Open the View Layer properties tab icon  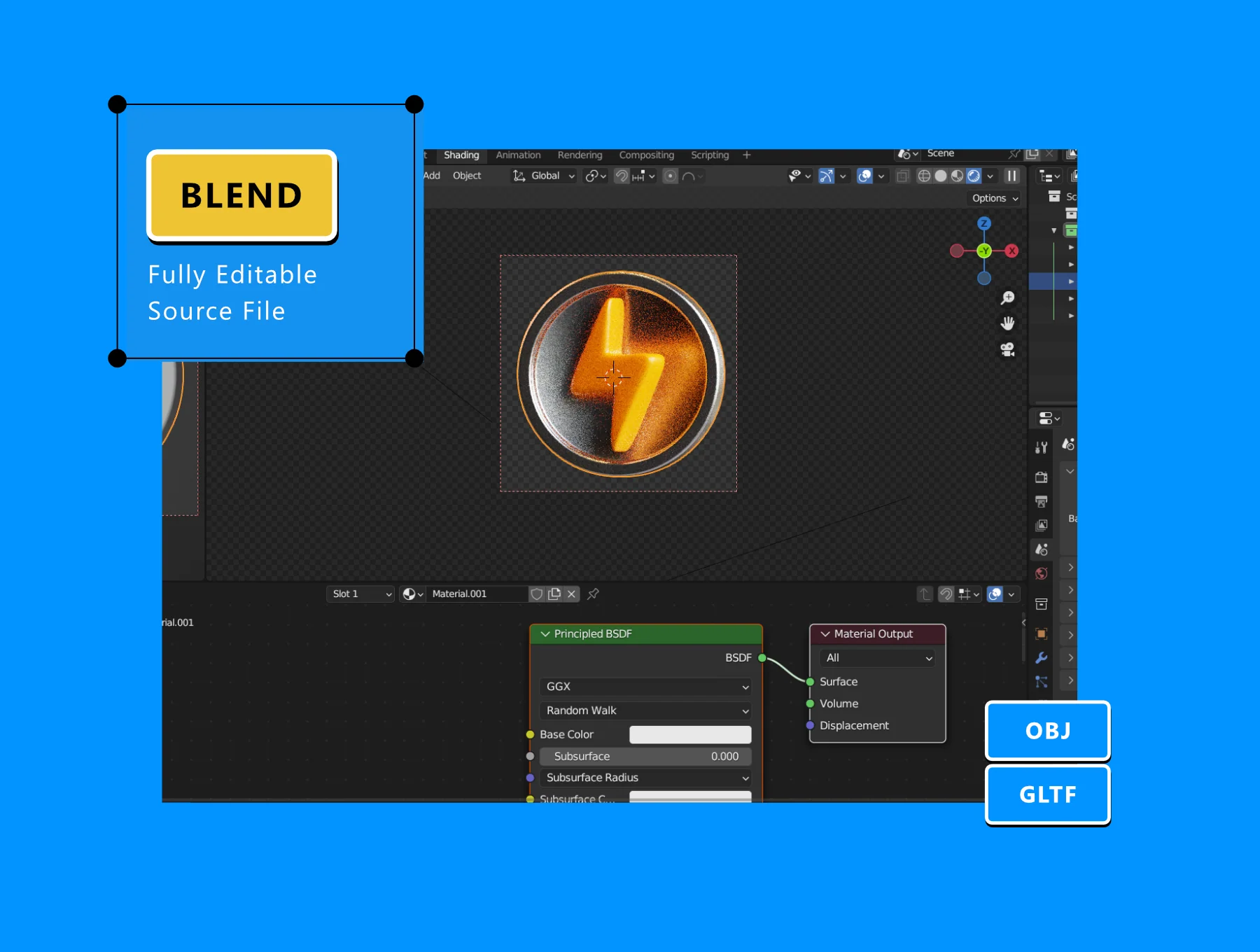(1042, 525)
